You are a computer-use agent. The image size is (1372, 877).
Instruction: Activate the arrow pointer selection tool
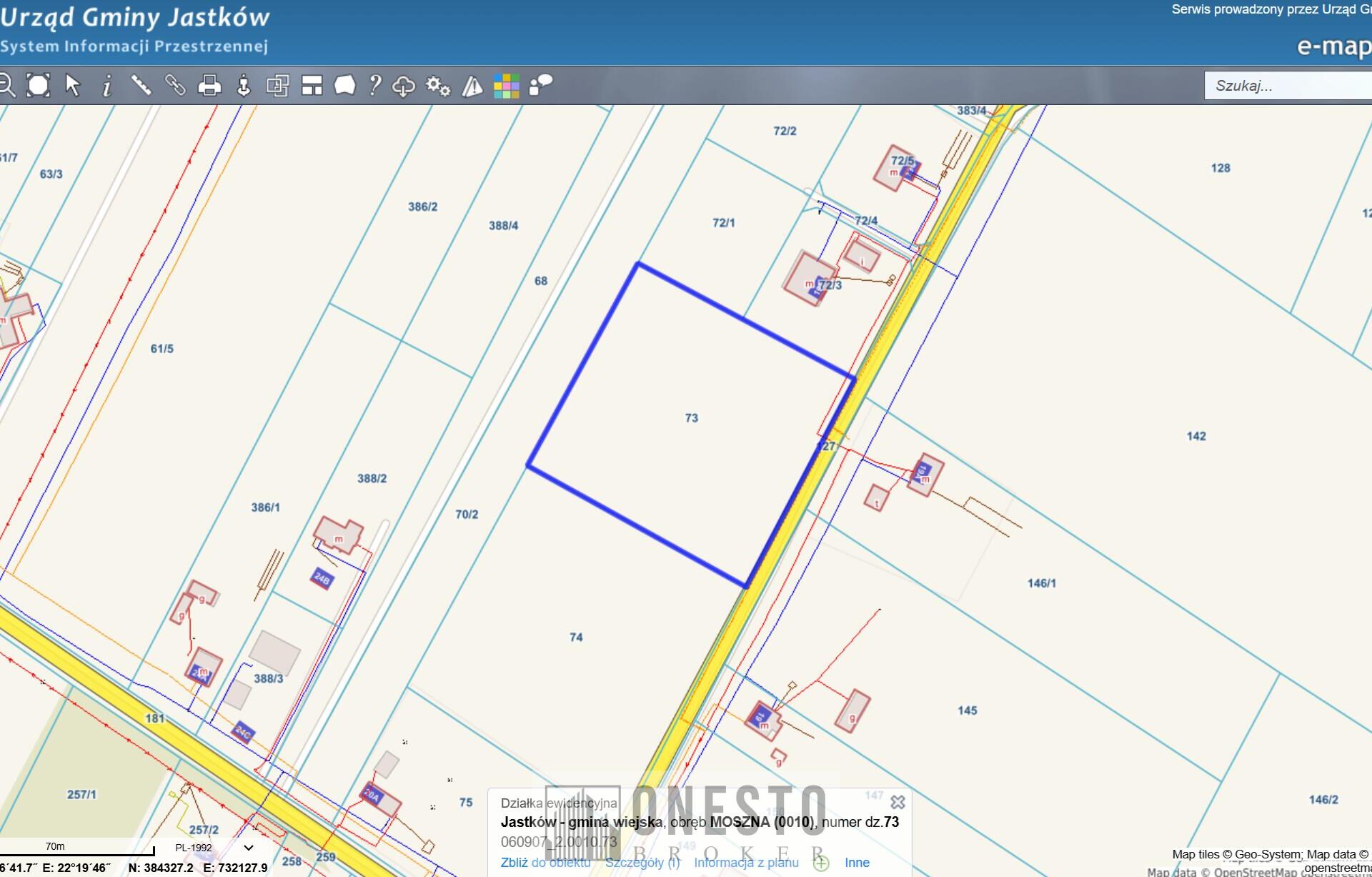pyautogui.click(x=72, y=85)
